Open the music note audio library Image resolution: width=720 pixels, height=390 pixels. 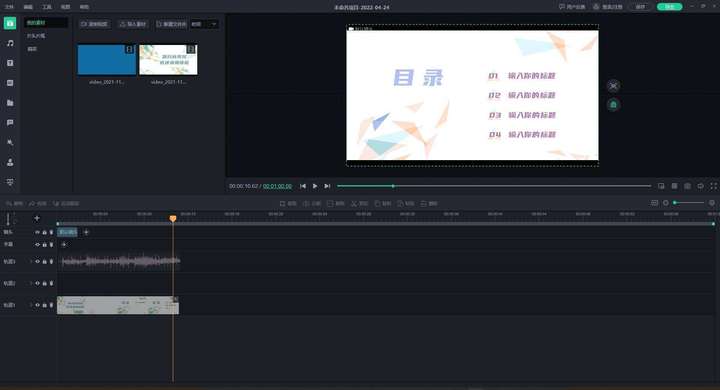[10, 43]
